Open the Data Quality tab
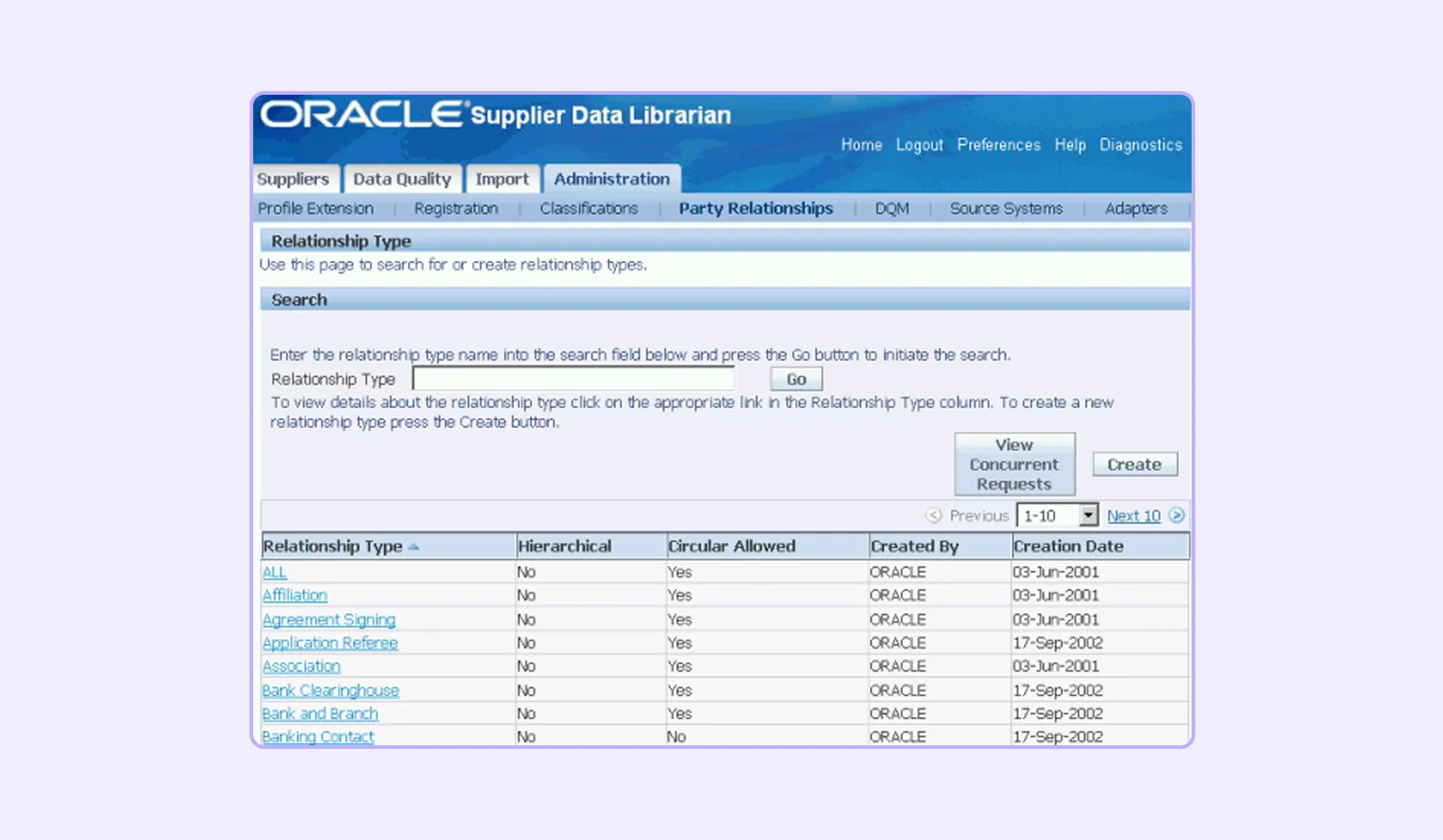Image resolution: width=1443 pixels, height=840 pixels. click(402, 179)
